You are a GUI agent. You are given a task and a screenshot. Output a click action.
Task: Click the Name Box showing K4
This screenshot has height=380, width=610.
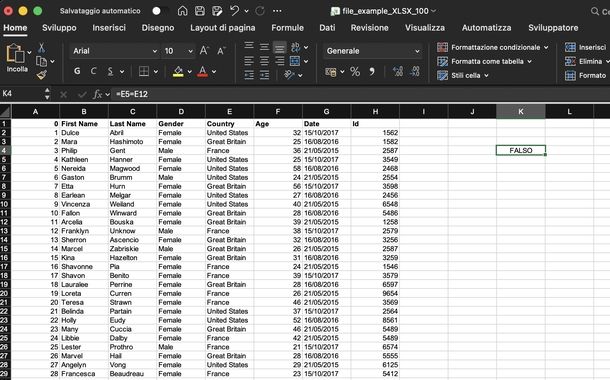[23, 94]
